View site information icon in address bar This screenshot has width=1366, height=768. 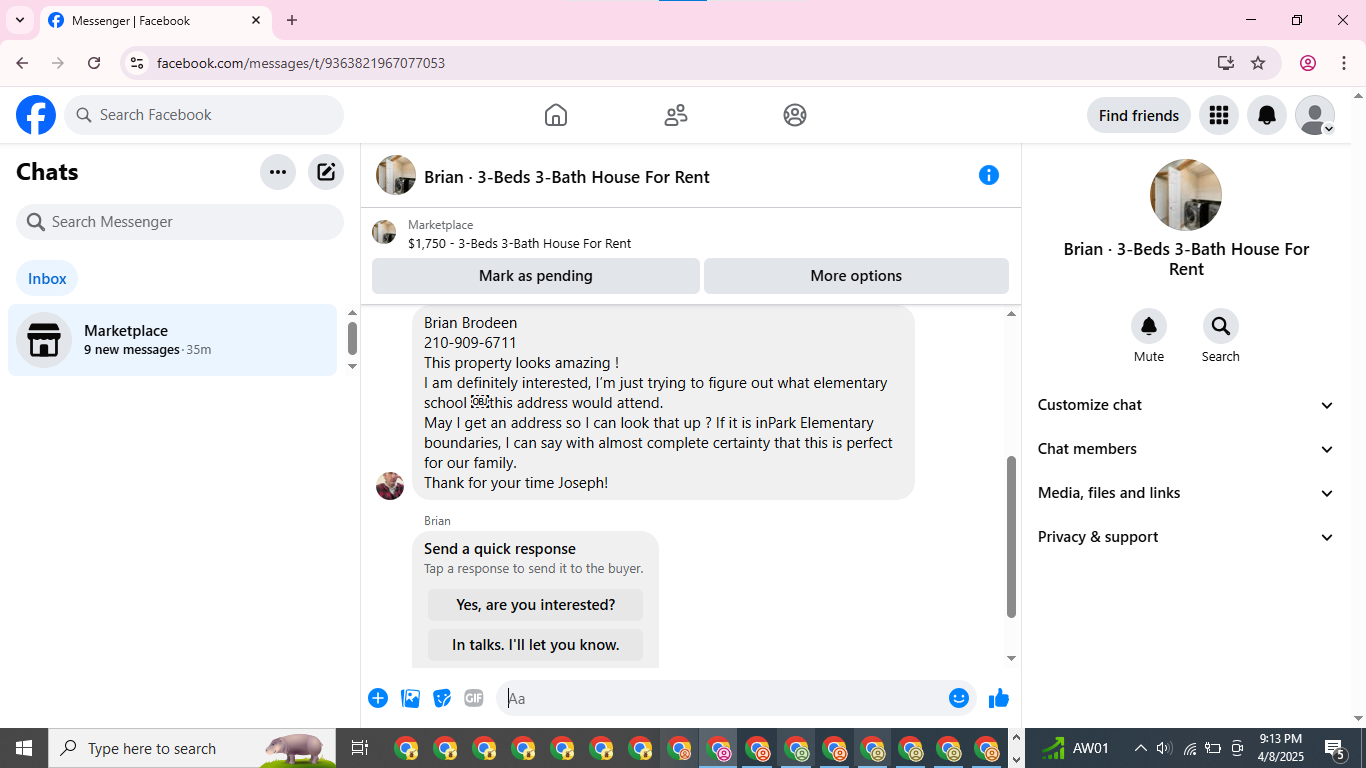[137, 63]
